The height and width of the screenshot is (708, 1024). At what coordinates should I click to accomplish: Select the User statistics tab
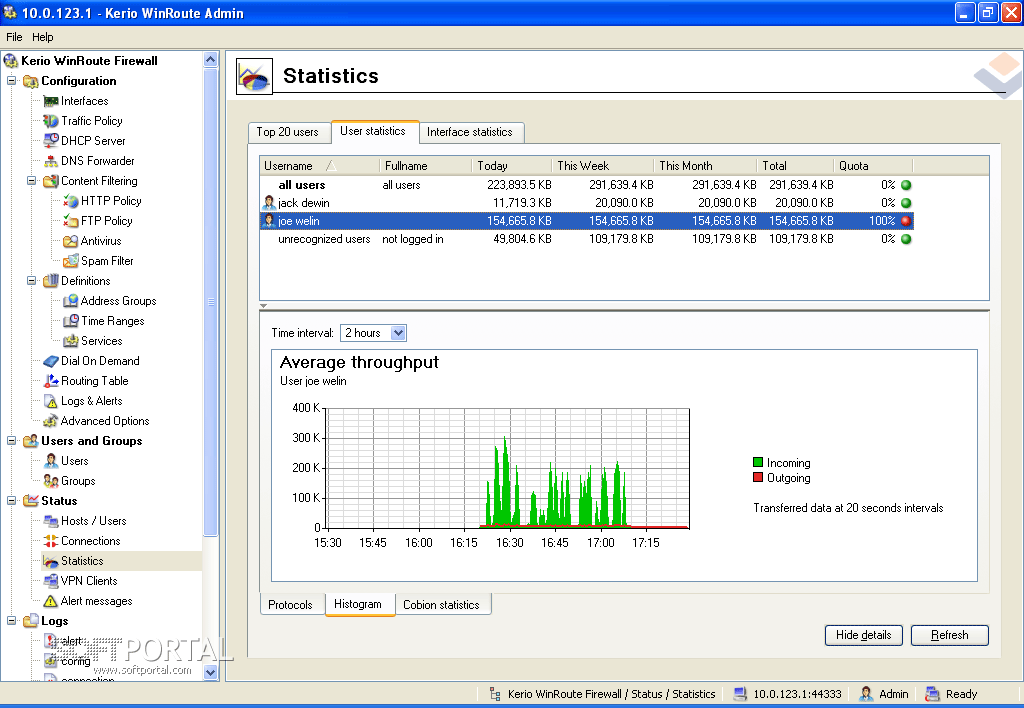373,131
